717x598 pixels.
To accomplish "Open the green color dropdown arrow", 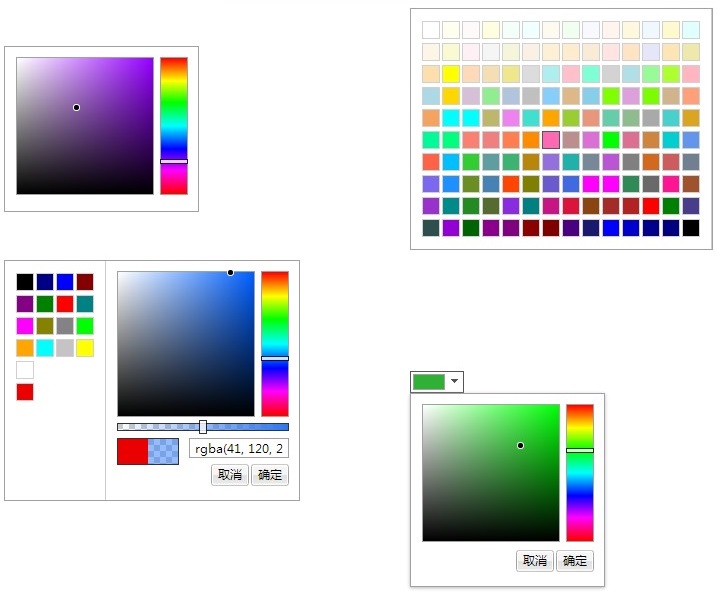I will (455, 382).
